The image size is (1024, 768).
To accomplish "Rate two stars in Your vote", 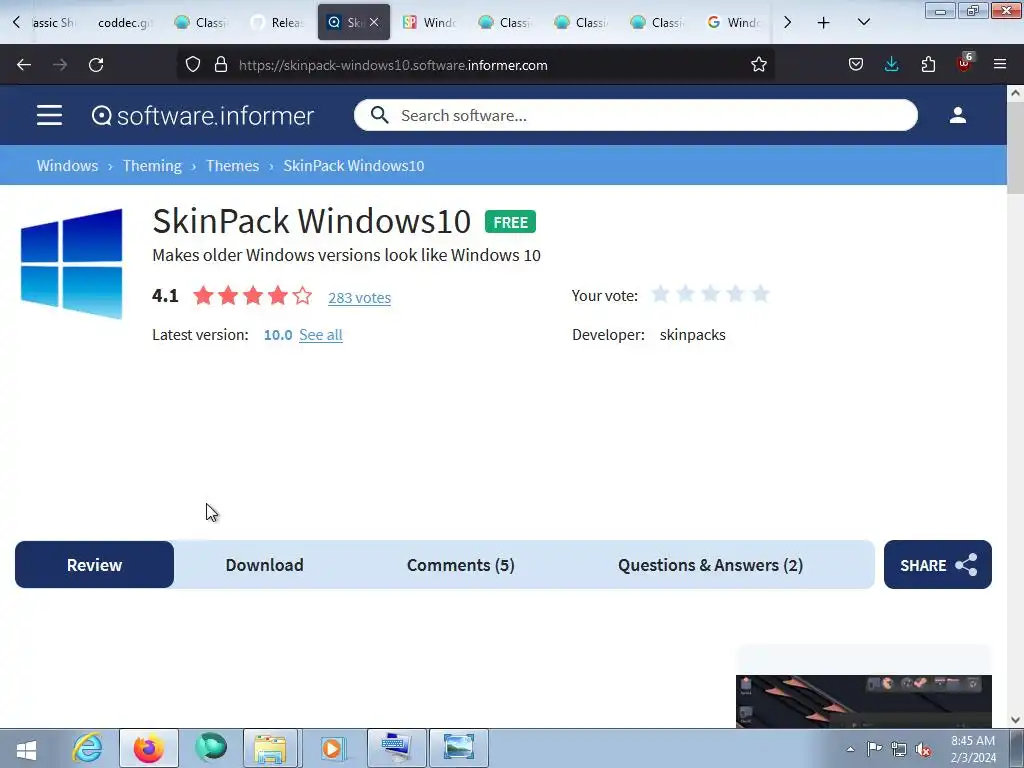I will click(x=685, y=295).
